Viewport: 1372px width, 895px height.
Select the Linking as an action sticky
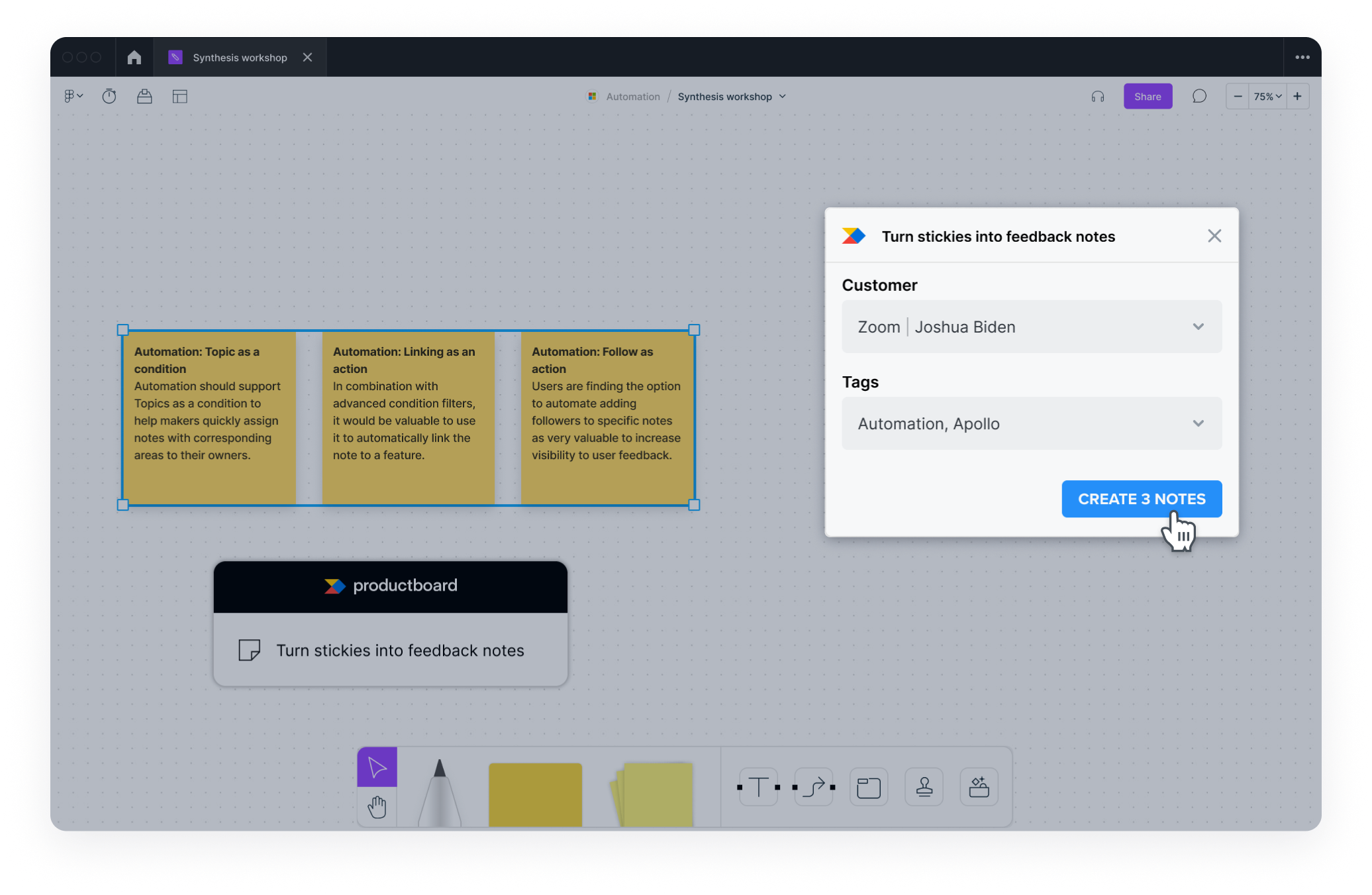(x=408, y=417)
